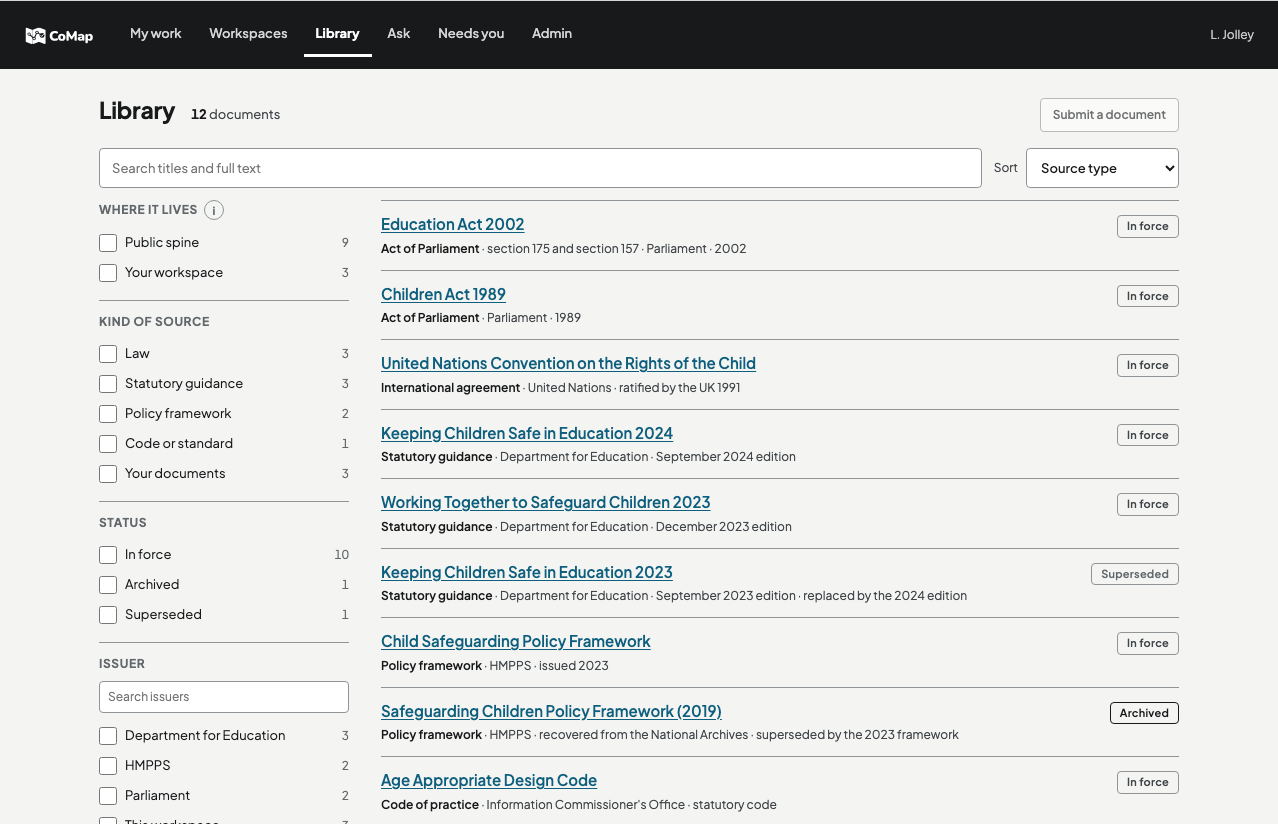1278x824 pixels.
Task: Click the Archived status badge
Action: click(1144, 713)
